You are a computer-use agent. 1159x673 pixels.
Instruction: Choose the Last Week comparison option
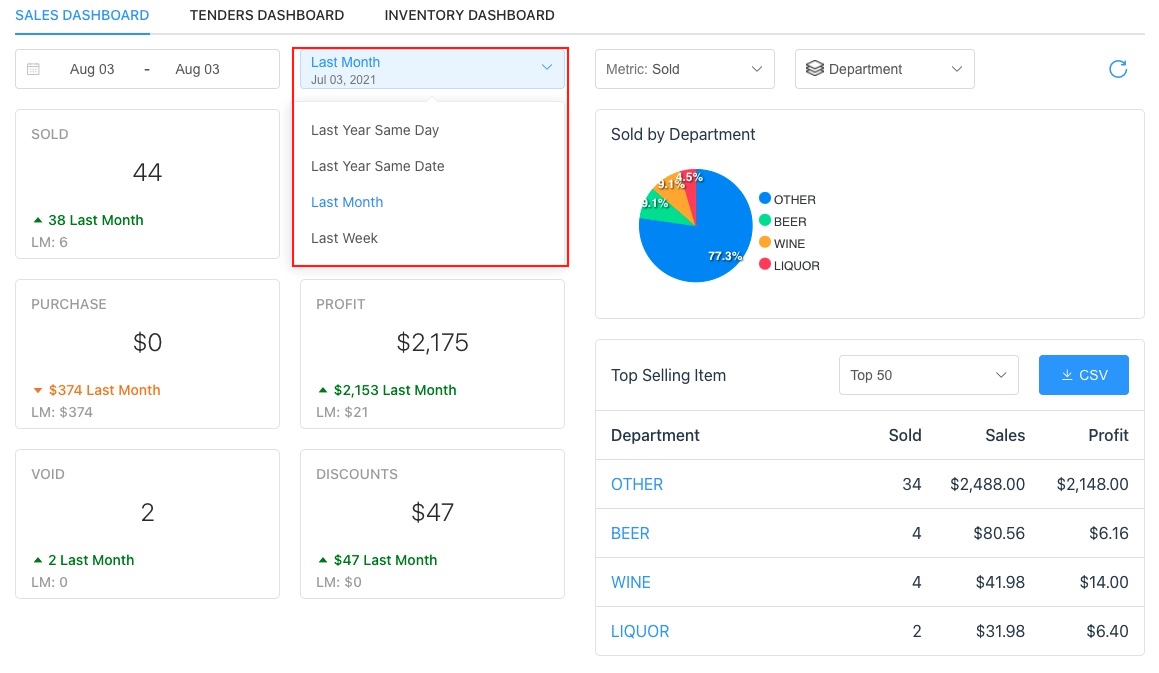344,238
